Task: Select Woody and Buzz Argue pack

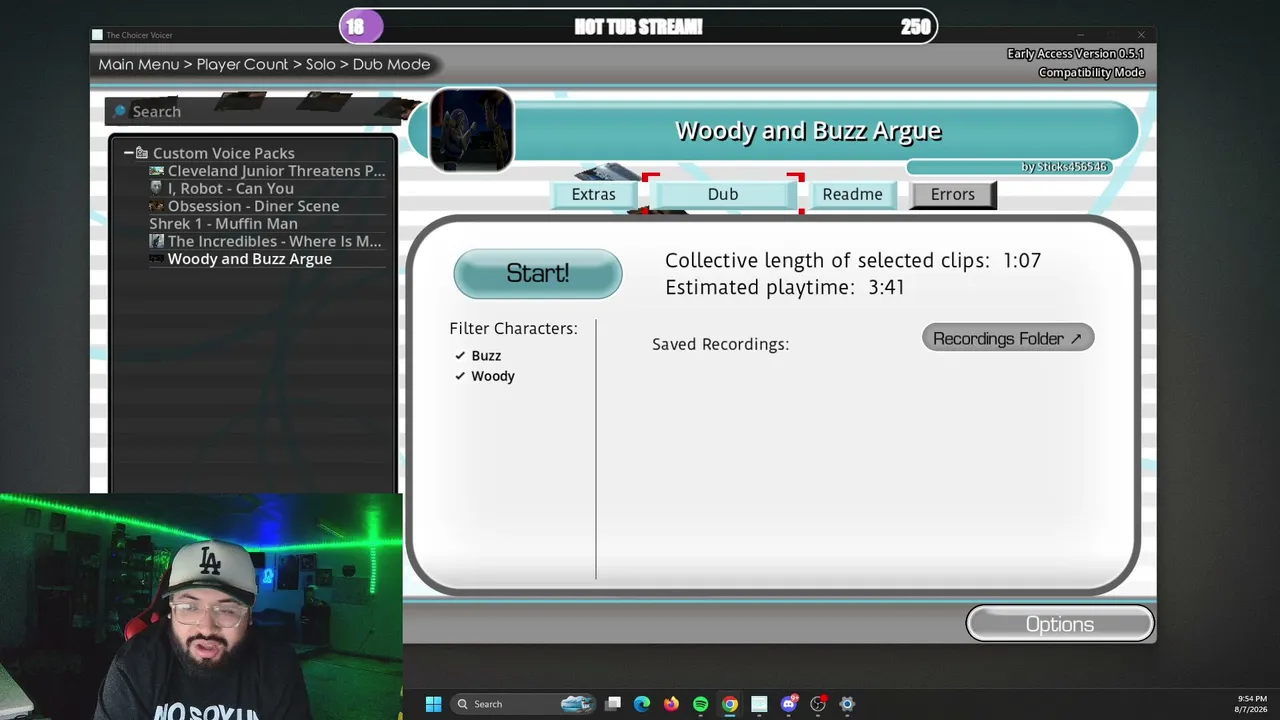Action: [x=267, y=259]
